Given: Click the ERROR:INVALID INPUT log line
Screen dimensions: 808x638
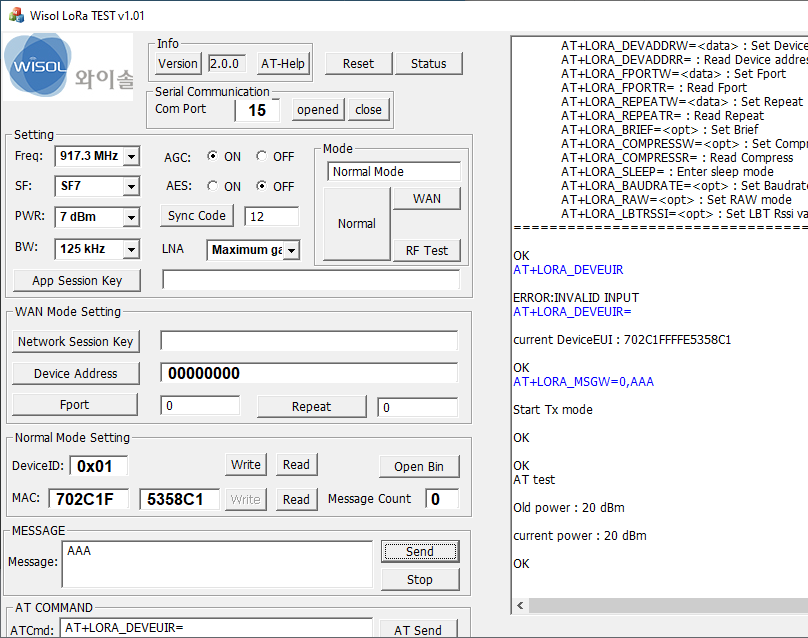Looking at the screenshot, I should [576, 298].
